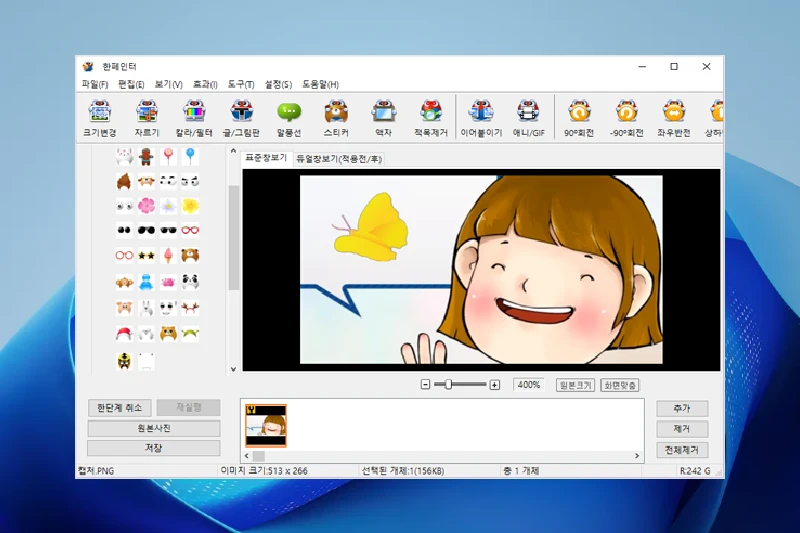Select the round red glasses sticker
The width and height of the screenshot is (800, 533).
tap(124, 255)
